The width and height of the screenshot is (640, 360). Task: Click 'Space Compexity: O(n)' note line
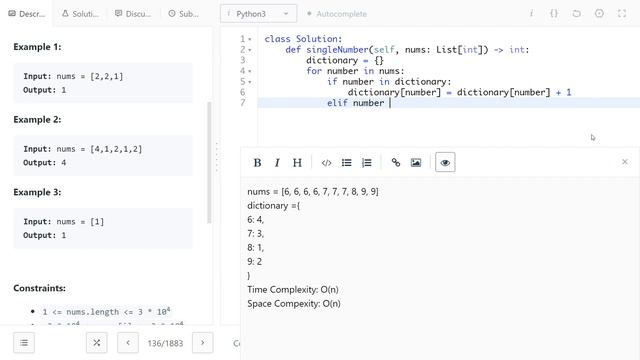click(x=293, y=303)
